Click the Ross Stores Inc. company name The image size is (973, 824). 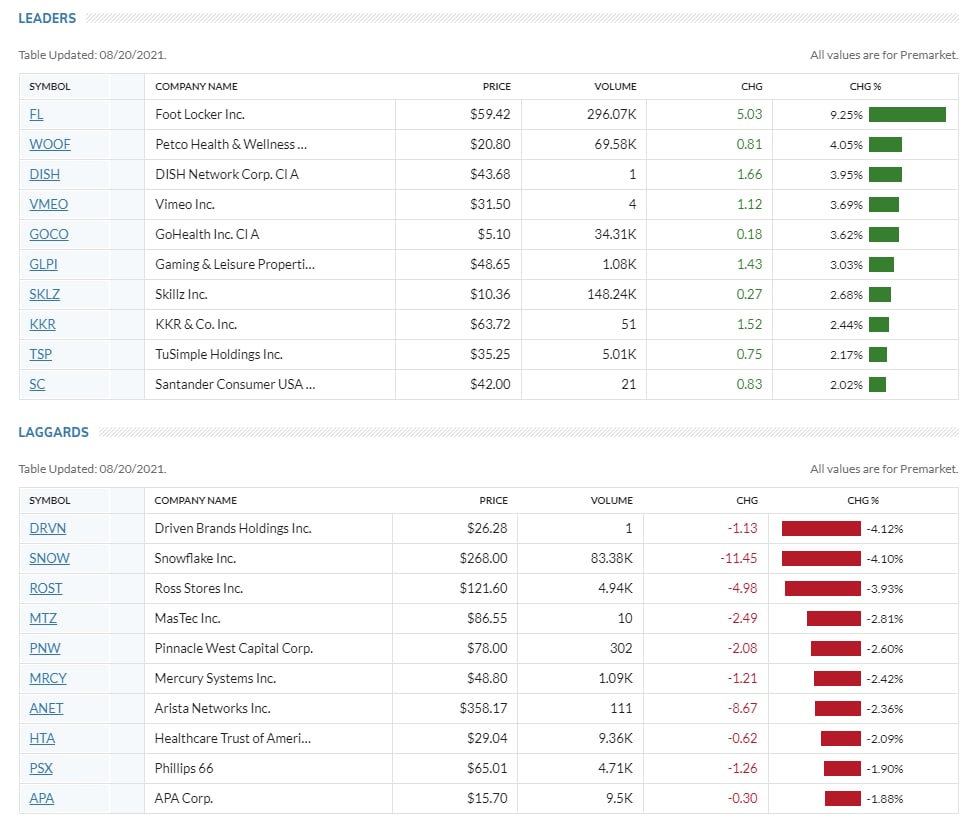[x=199, y=588]
